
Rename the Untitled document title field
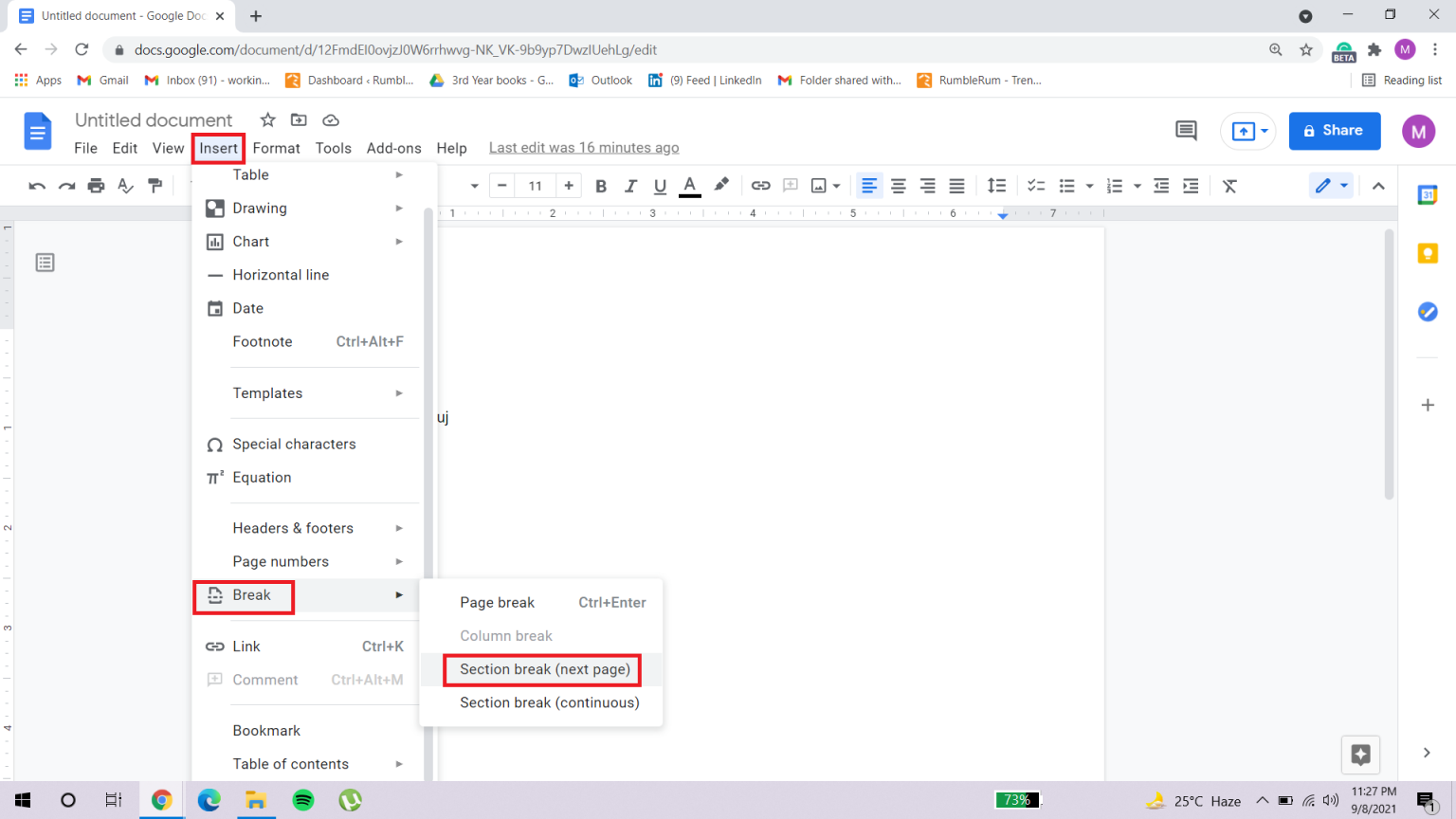(154, 119)
